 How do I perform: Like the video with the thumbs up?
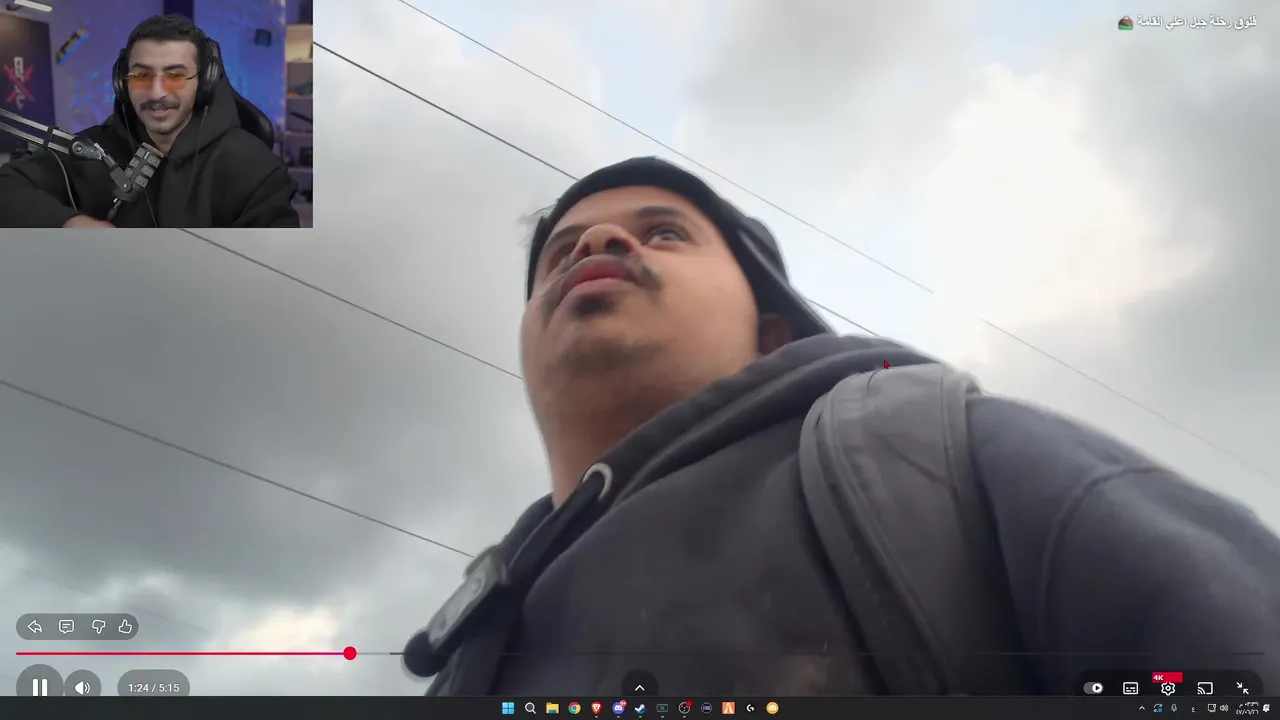[x=125, y=627]
